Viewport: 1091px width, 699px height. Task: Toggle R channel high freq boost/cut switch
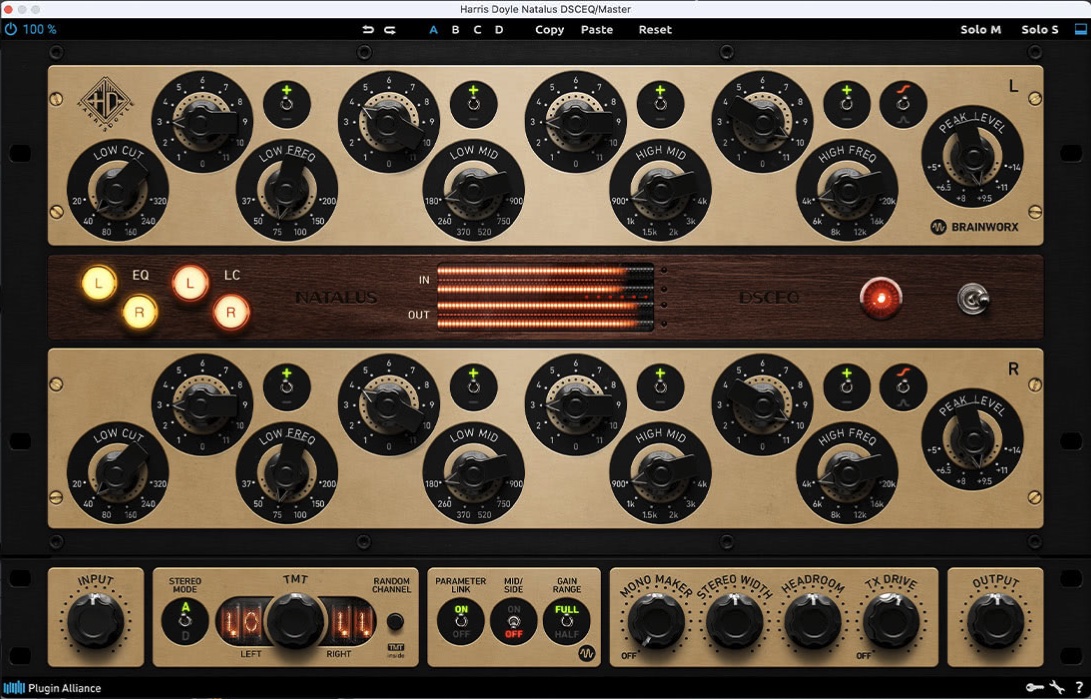(847, 387)
